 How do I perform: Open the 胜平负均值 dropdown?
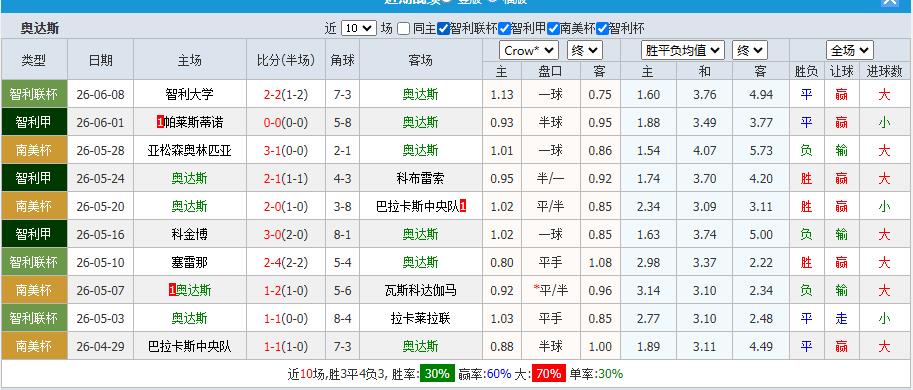click(683, 51)
